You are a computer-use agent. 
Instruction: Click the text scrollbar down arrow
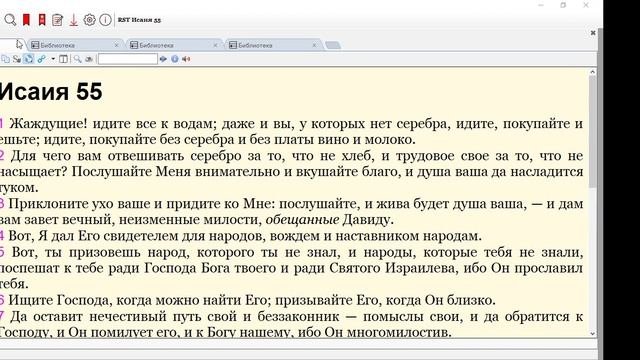(593, 333)
